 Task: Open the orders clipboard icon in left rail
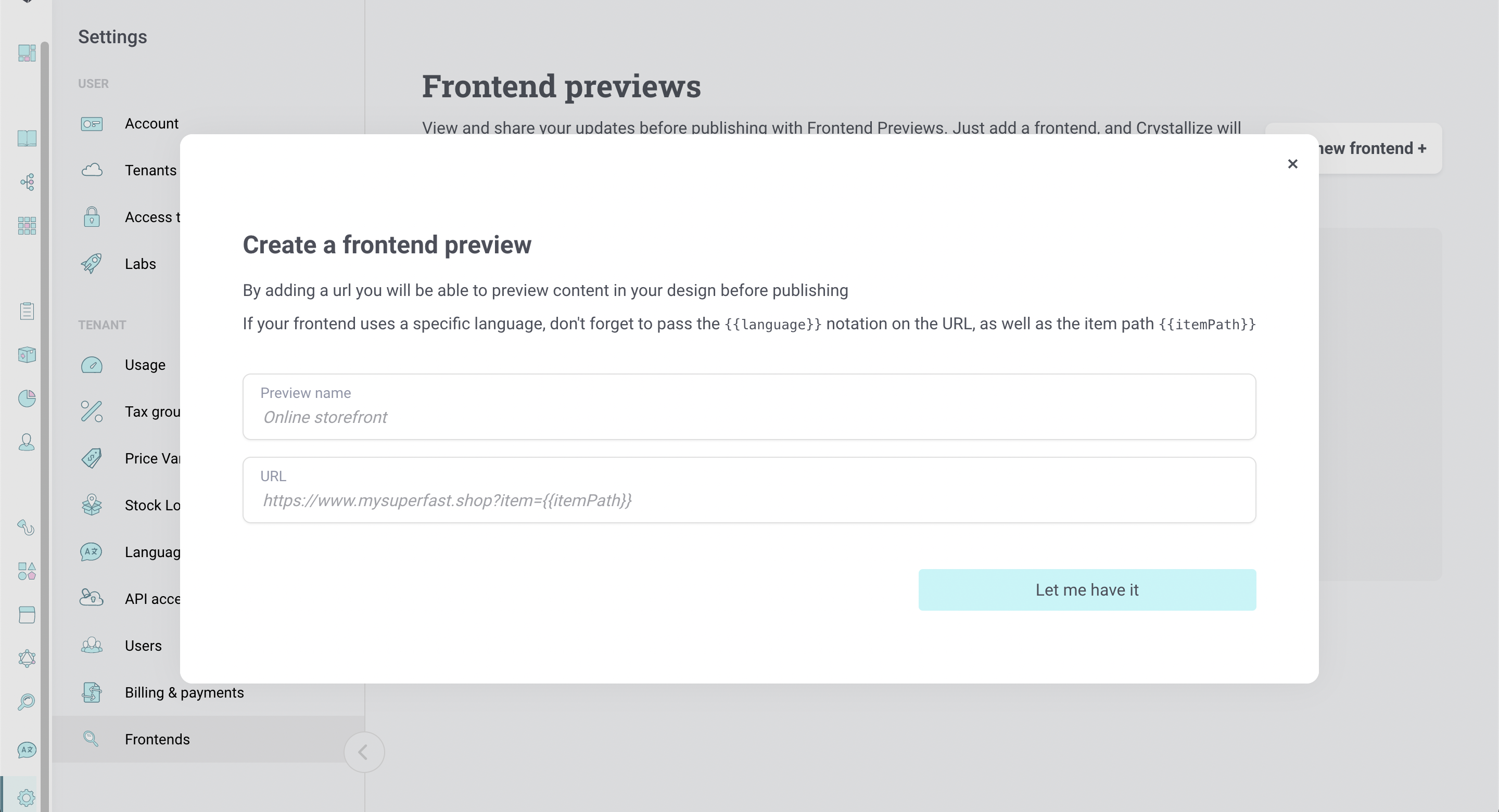[27, 311]
